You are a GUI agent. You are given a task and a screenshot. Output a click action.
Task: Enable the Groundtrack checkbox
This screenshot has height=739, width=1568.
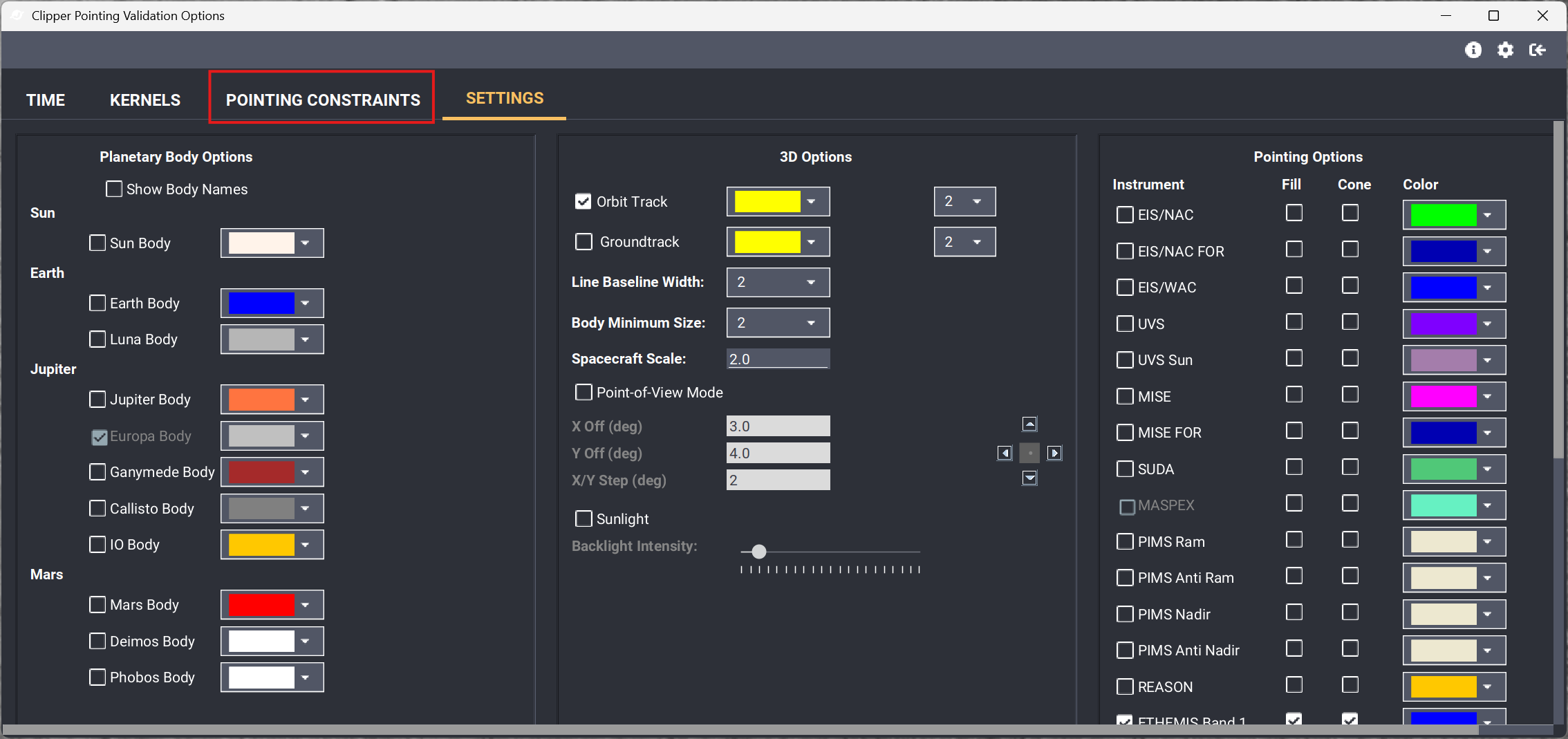point(584,241)
